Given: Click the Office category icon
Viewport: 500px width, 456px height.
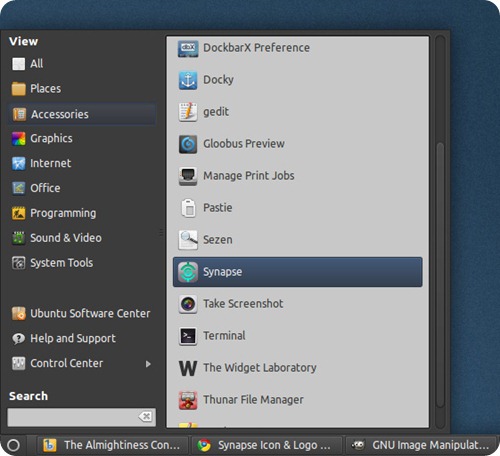Looking at the screenshot, I should [x=18, y=188].
